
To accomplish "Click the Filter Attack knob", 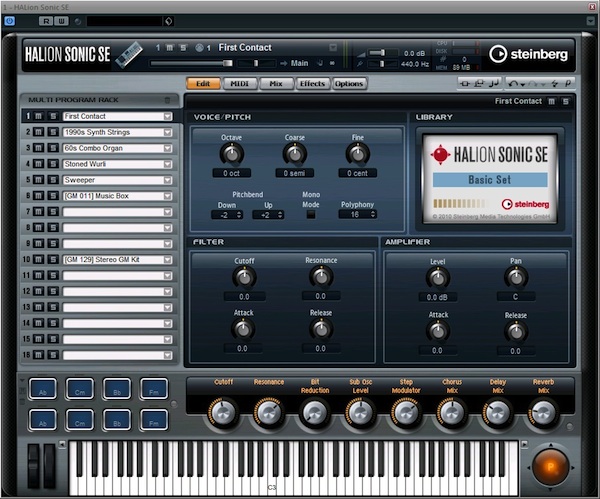I will pyautogui.click(x=243, y=329).
